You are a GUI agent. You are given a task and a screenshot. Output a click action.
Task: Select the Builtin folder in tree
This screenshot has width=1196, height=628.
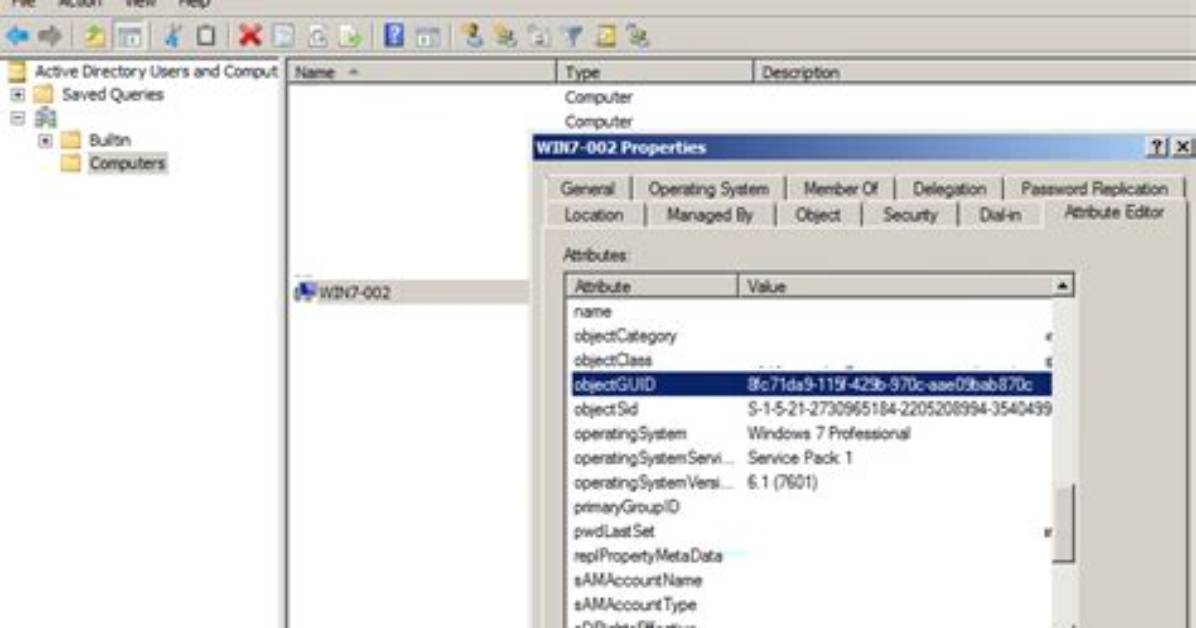(x=110, y=140)
